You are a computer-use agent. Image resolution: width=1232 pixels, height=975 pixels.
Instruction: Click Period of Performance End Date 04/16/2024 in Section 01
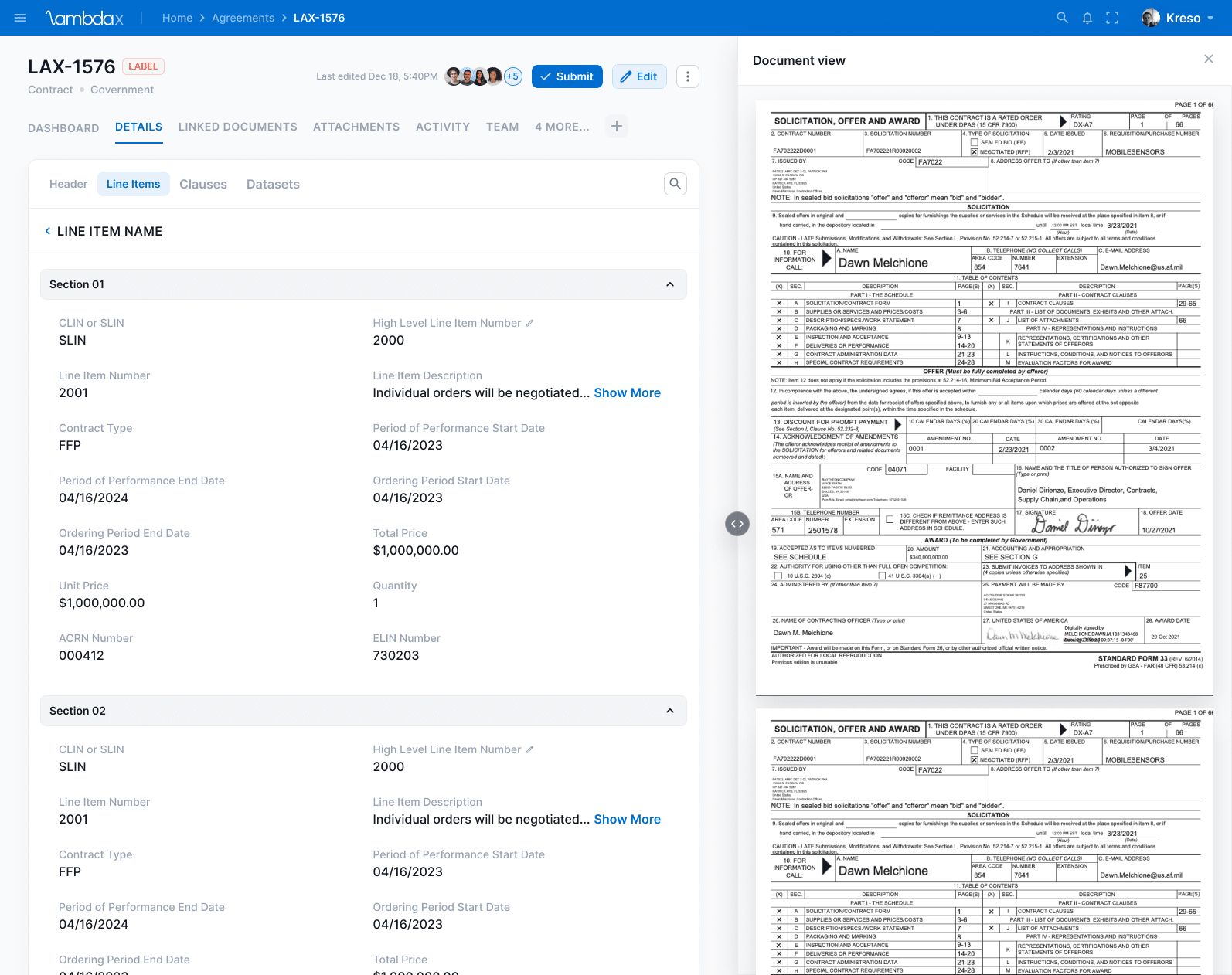point(94,498)
